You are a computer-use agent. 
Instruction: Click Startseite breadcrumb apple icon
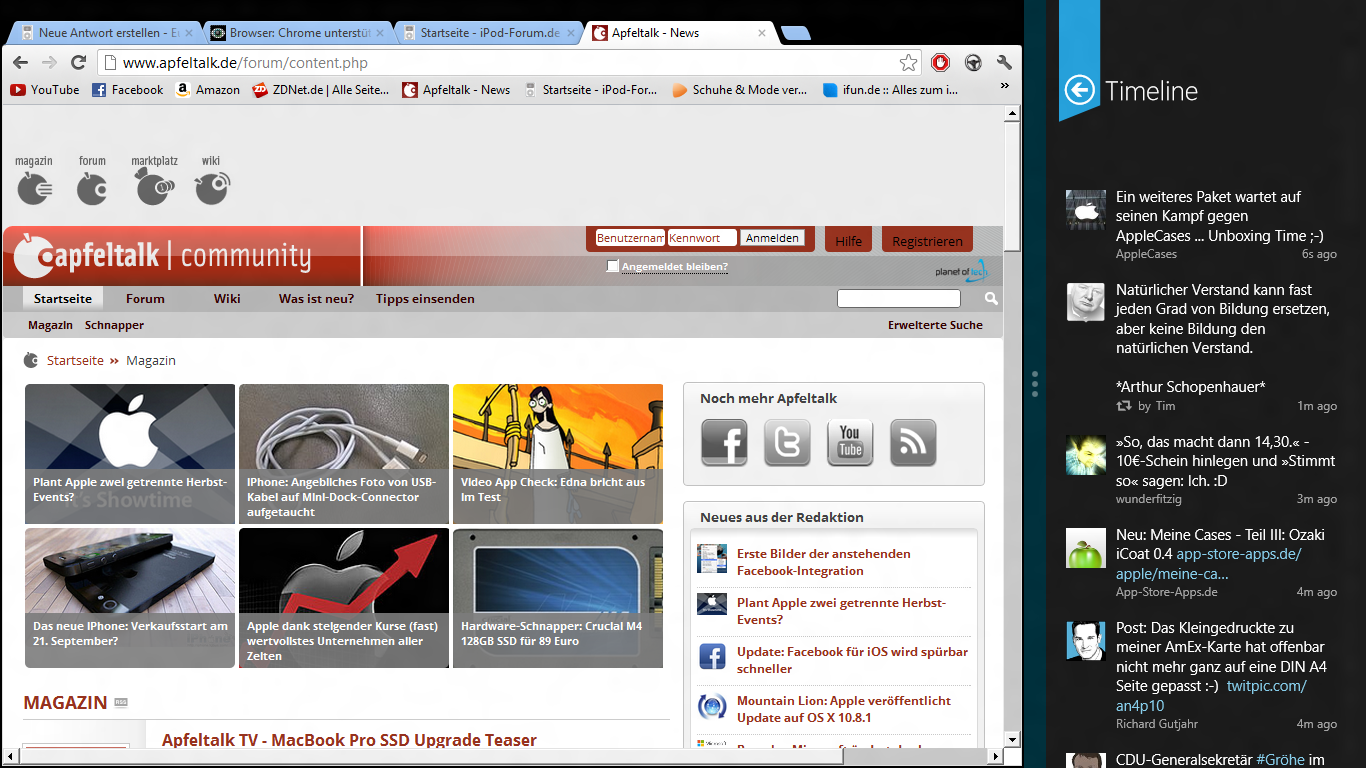point(31,360)
